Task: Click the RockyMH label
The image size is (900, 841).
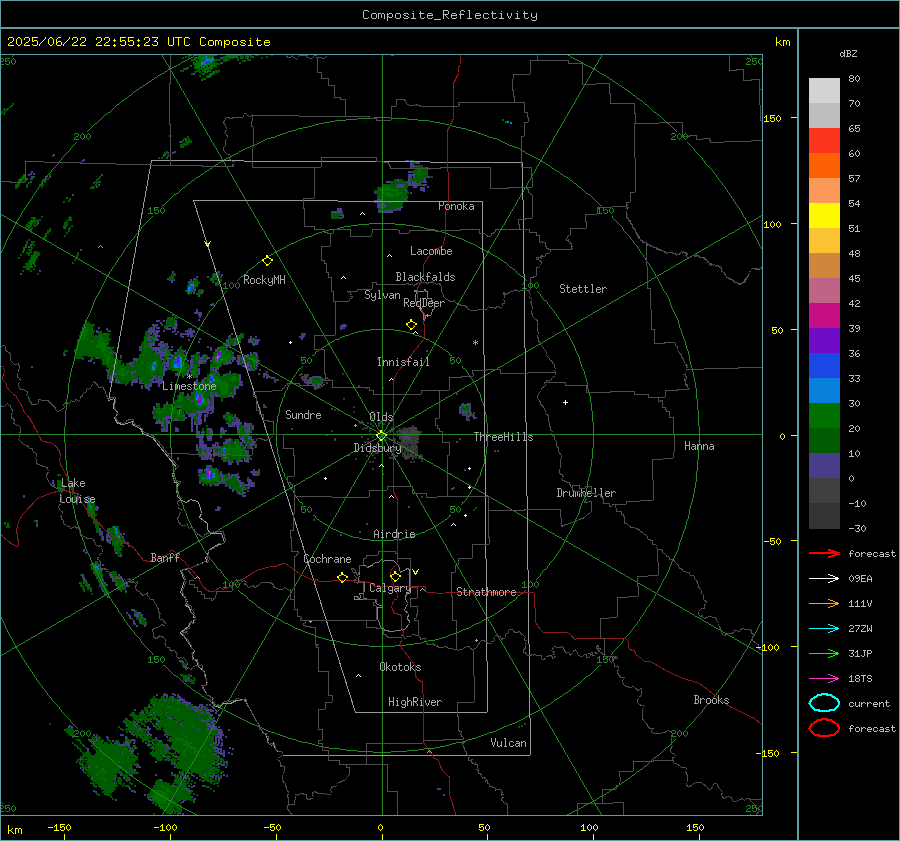Action: tap(264, 280)
